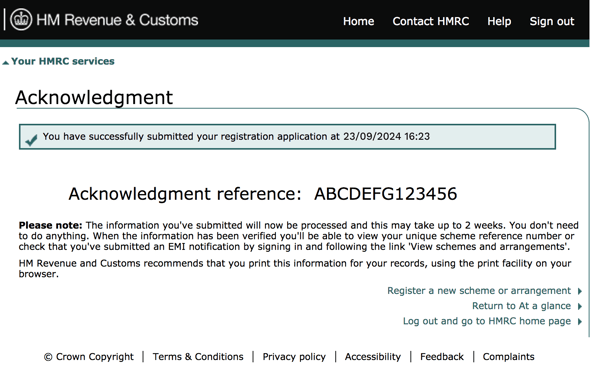Image resolution: width=591 pixels, height=368 pixels.
Task: Log out and go to HMRC home page
Action: [487, 321]
